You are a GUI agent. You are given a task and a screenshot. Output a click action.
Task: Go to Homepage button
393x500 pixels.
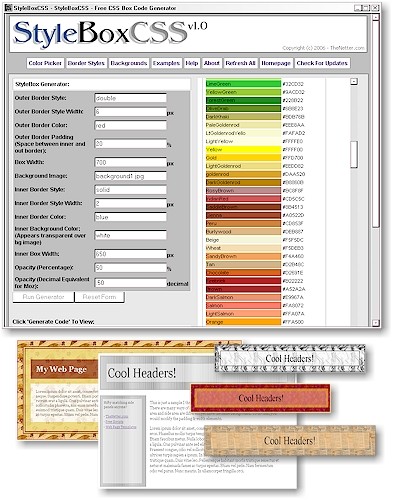point(276,63)
